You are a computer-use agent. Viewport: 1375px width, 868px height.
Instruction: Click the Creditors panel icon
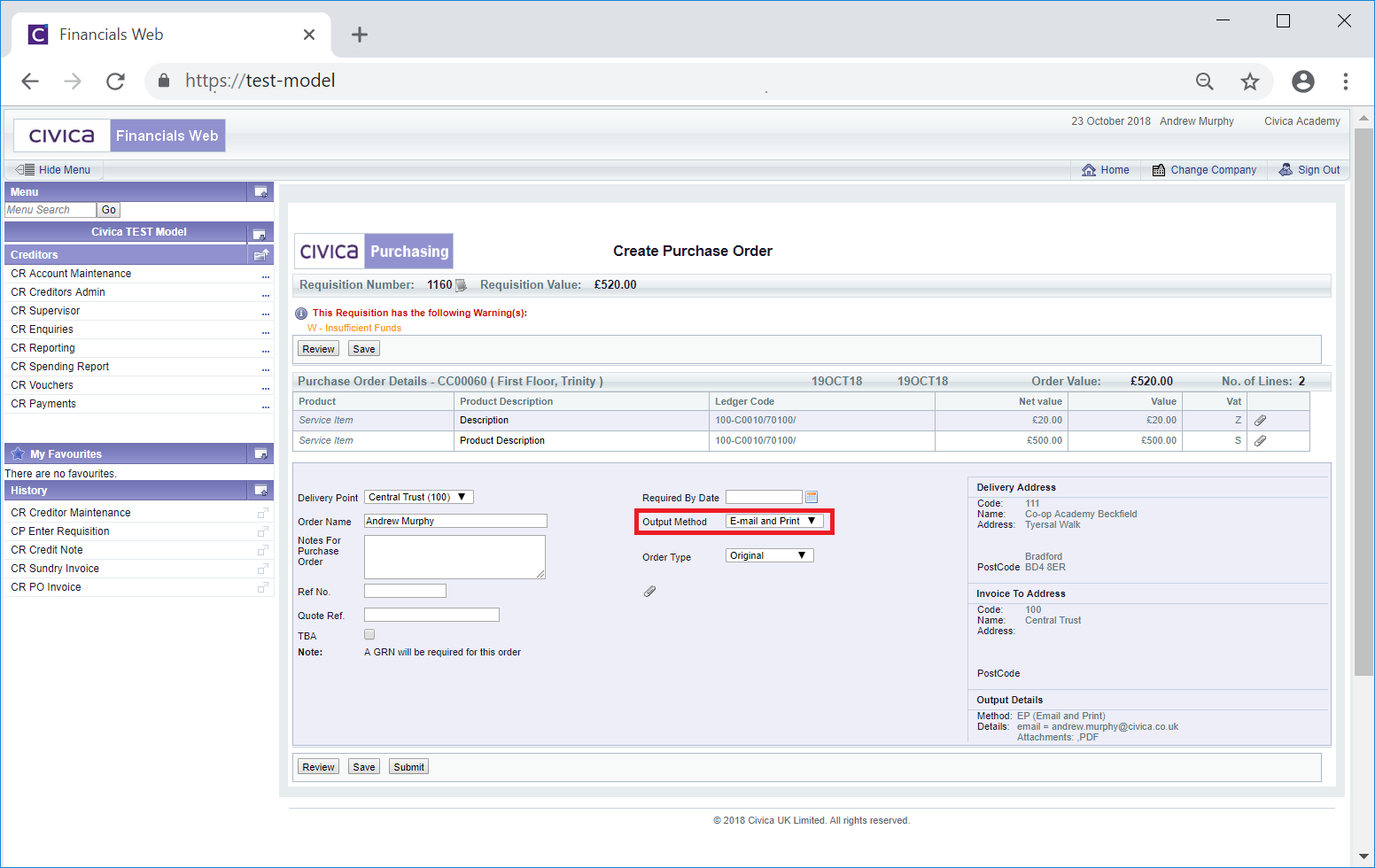(261, 254)
